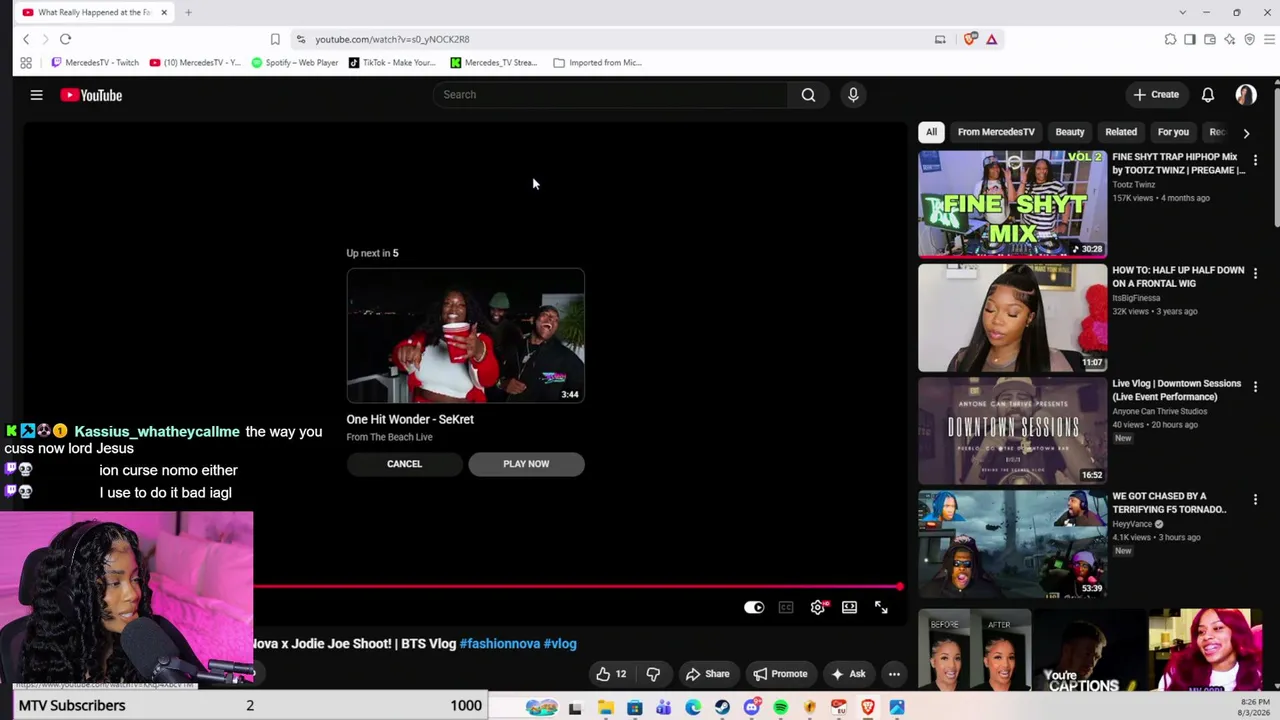Toggle the browser sidebar panel
The height and width of the screenshot is (720, 1280).
[x=1190, y=39]
